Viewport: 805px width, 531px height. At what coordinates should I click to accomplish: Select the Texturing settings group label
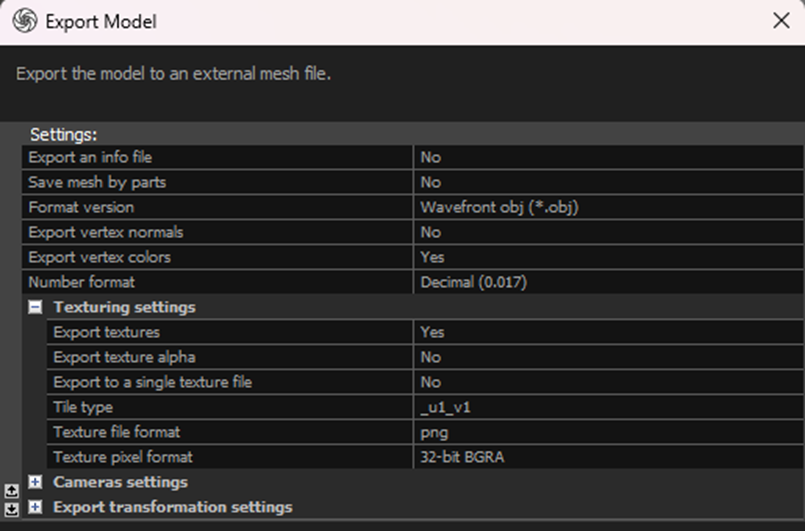pyautogui.click(x=124, y=308)
